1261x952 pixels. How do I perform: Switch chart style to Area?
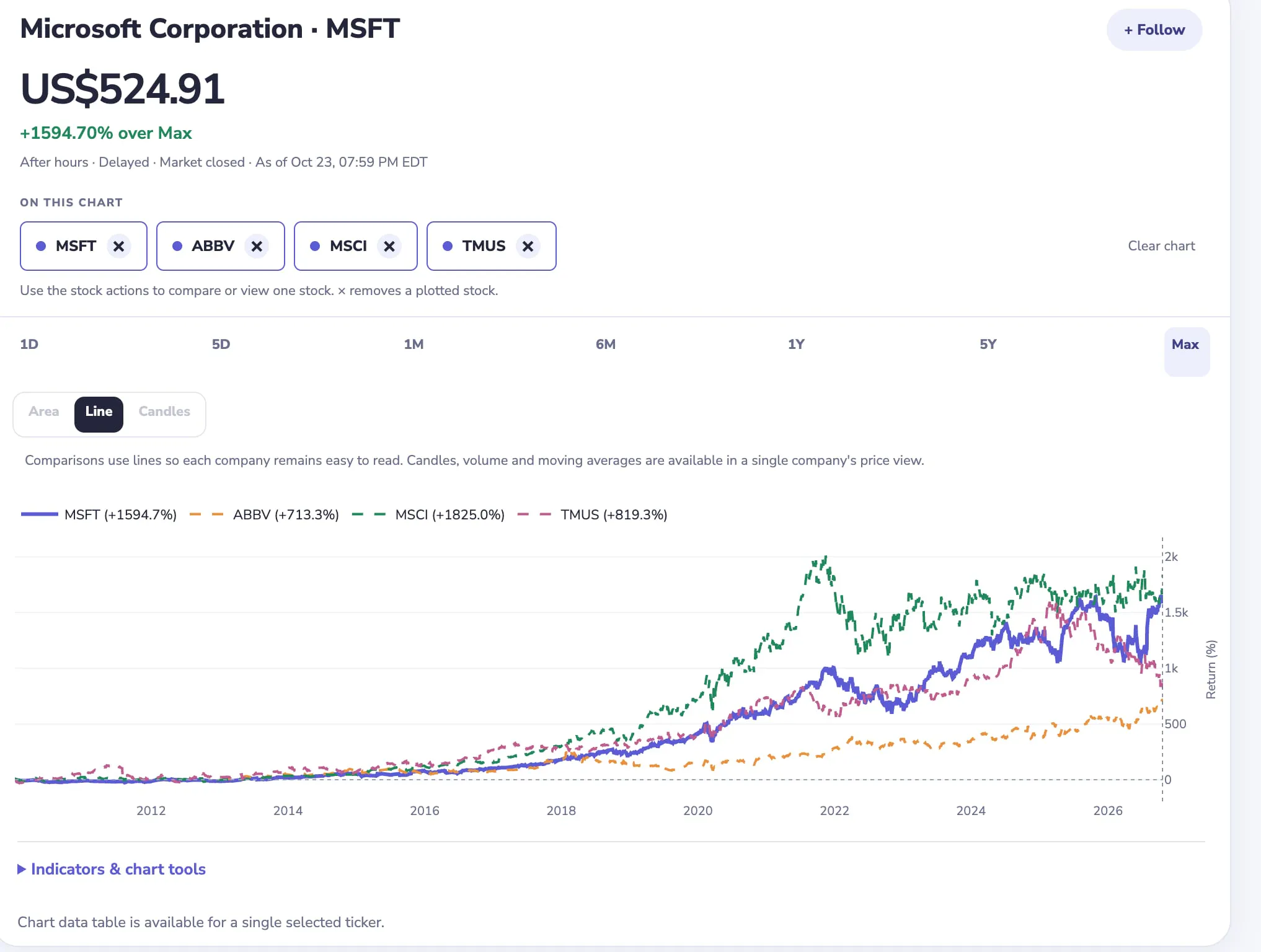(44, 412)
